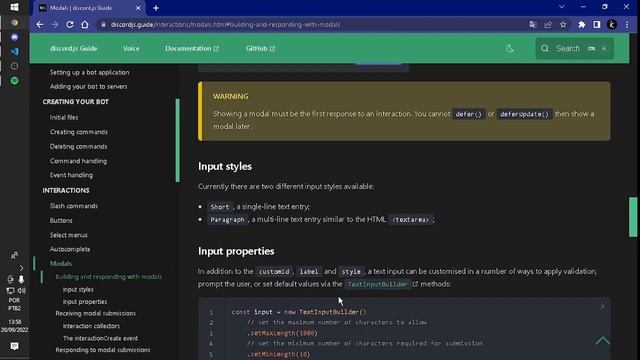
Task: Open the Buttons sidebar link
Action: [61, 220]
